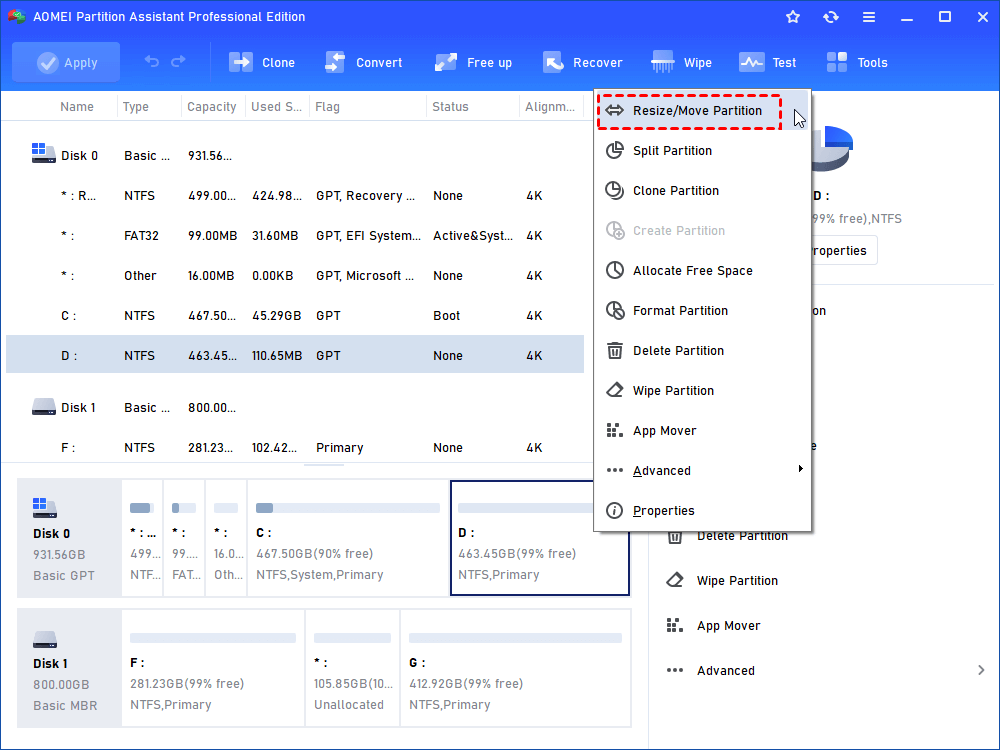Select the Disk 0 row in partition list
The width and height of the screenshot is (1000, 750).
coord(295,156)
